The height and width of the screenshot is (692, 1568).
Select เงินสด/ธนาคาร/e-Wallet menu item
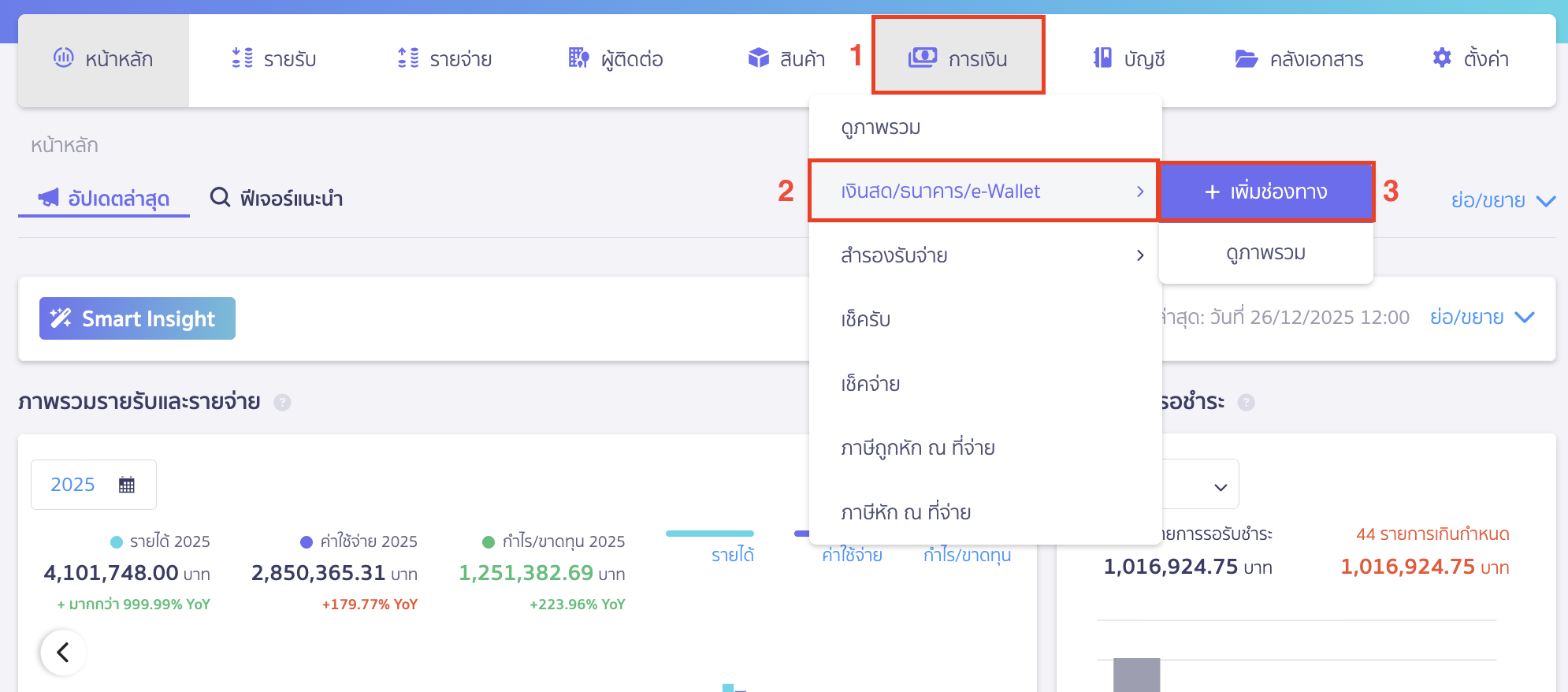[983, 192]
